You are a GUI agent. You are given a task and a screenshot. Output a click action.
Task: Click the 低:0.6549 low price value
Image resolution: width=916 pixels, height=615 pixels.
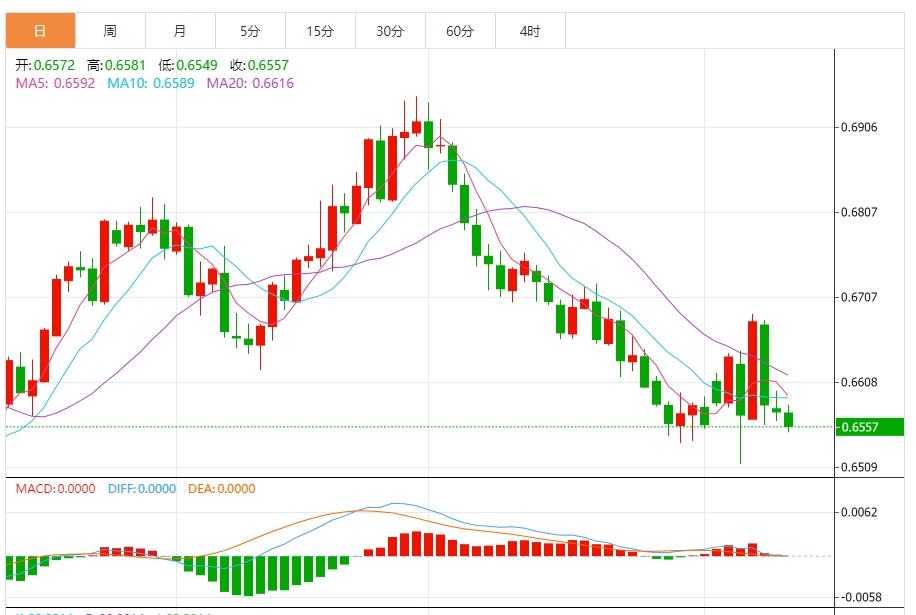(188, 65)
